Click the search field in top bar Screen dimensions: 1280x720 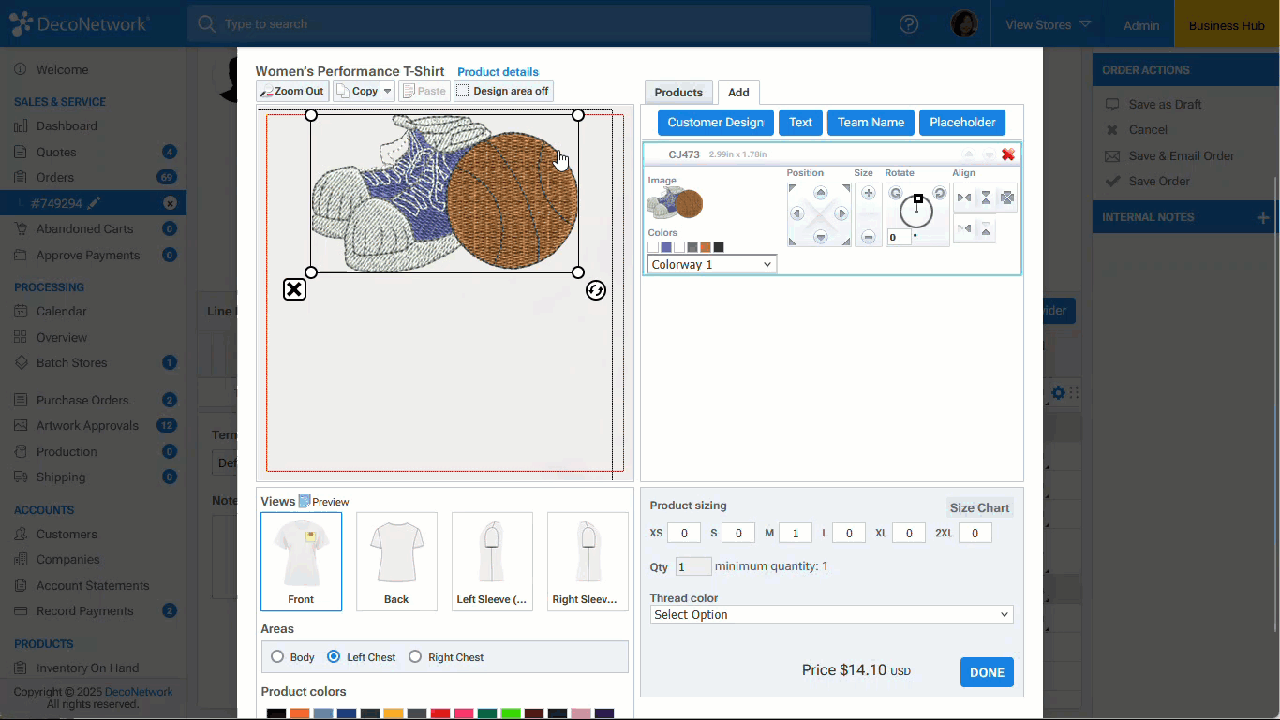(x=528, y=24)
